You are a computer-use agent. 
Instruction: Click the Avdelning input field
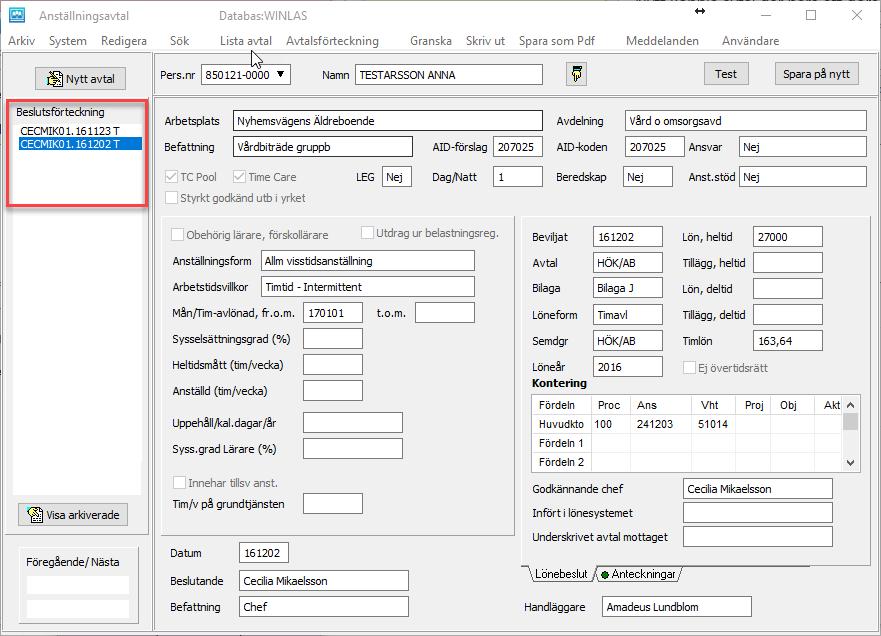coord(746,121)
